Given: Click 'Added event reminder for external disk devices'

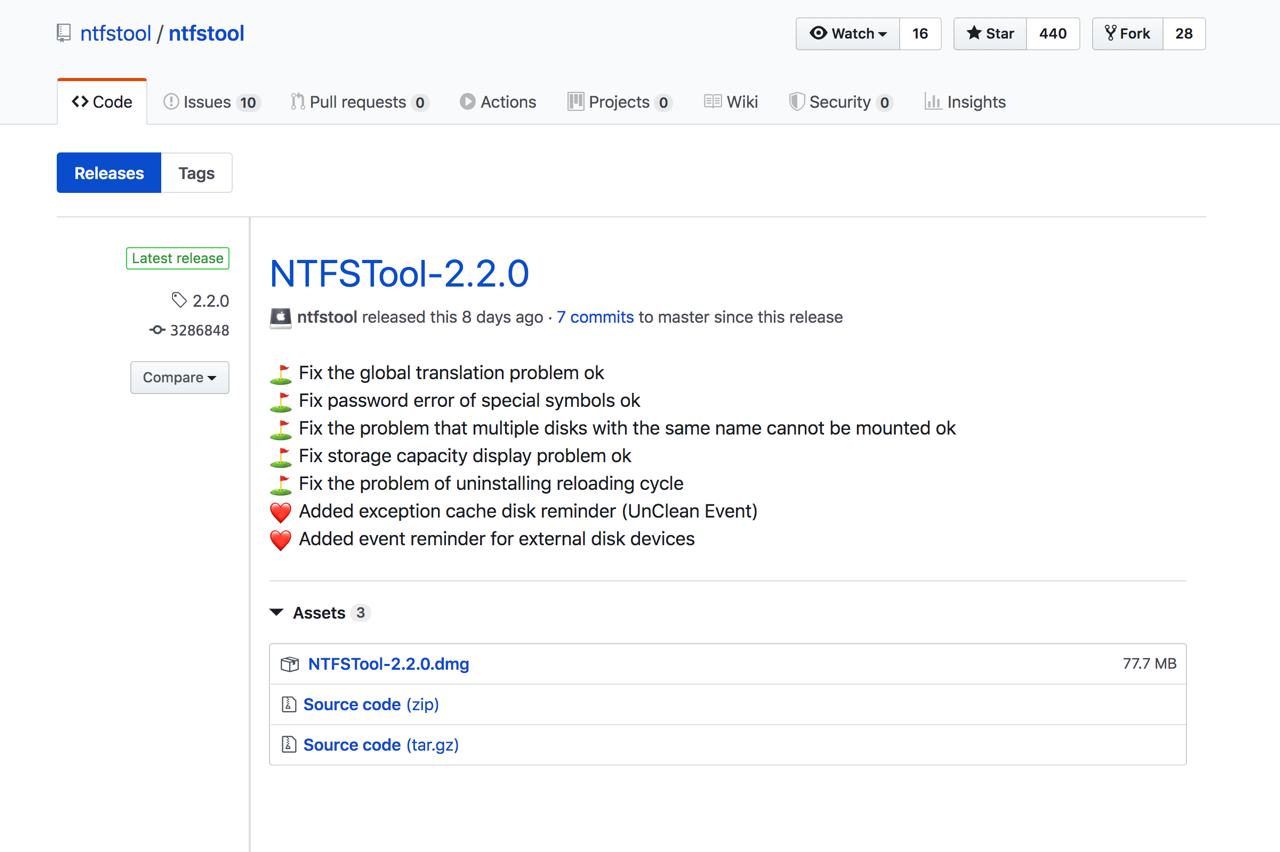Looking at the screenshot, I should coord(496,539).
